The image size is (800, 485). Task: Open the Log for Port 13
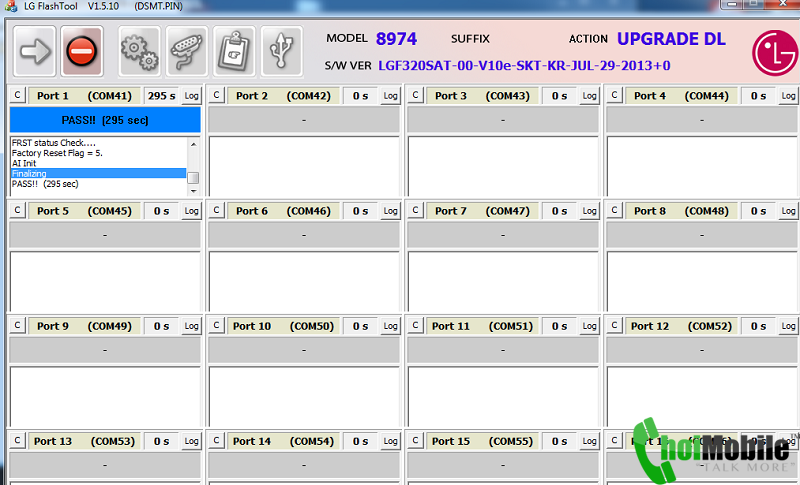pos(191,442)
